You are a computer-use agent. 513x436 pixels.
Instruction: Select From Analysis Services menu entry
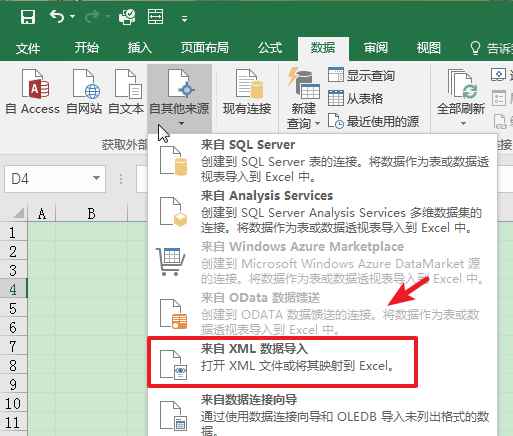tap(322, 212)
